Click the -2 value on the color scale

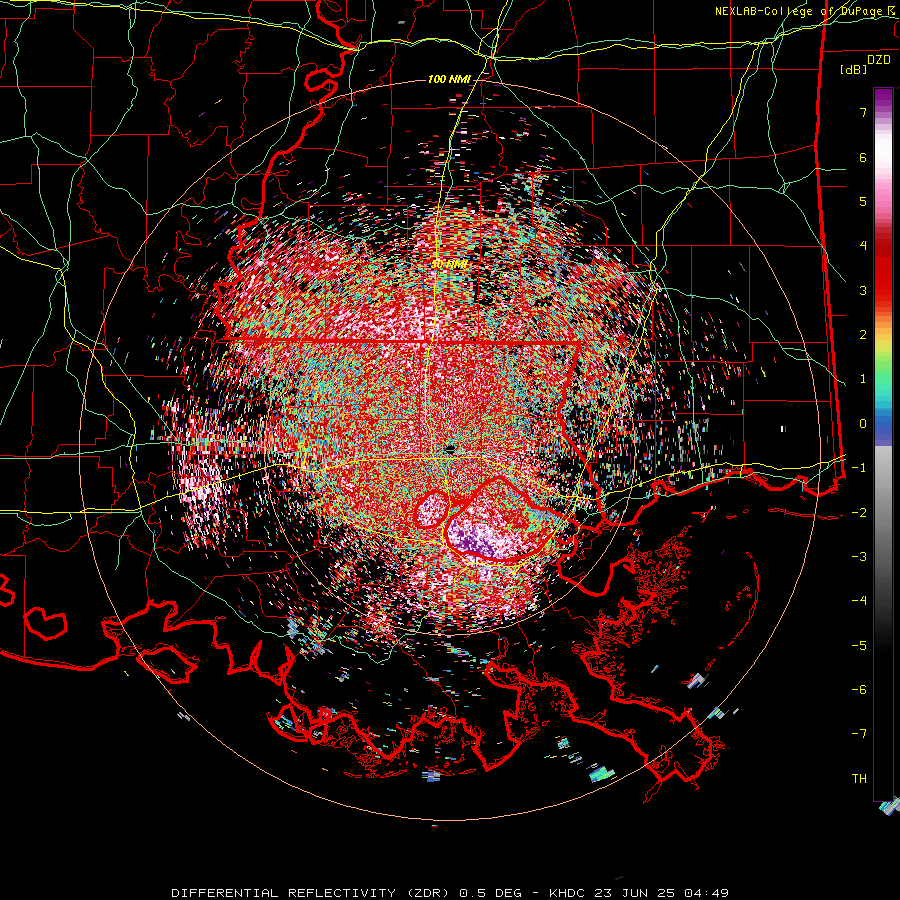point(859,513)
